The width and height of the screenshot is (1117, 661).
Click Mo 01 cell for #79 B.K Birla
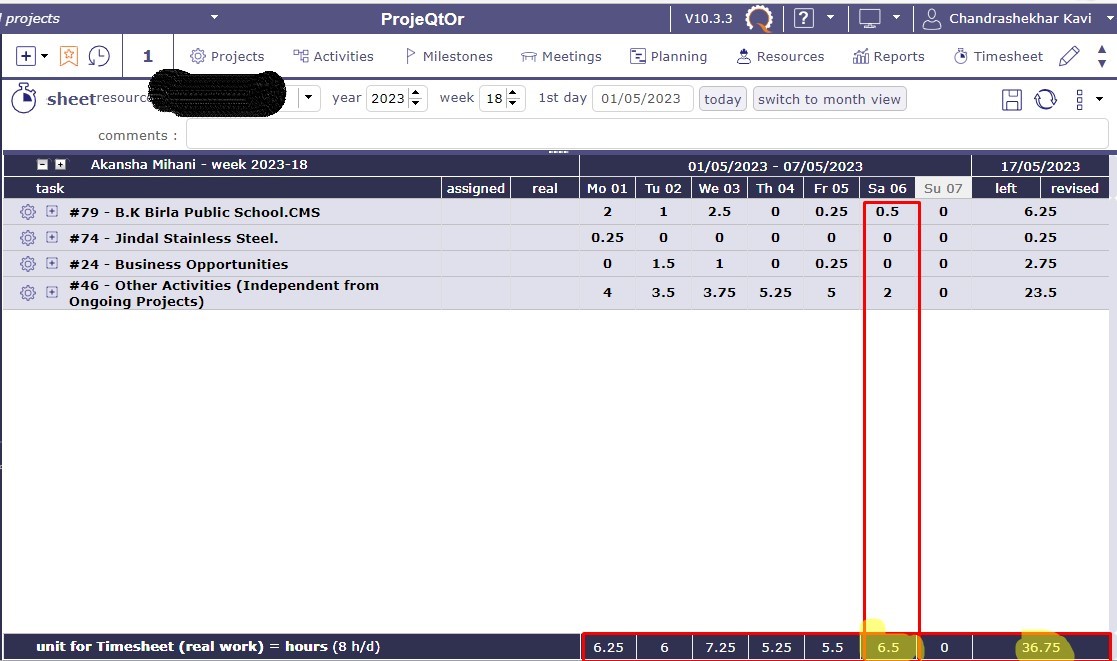tap(608, 212)
